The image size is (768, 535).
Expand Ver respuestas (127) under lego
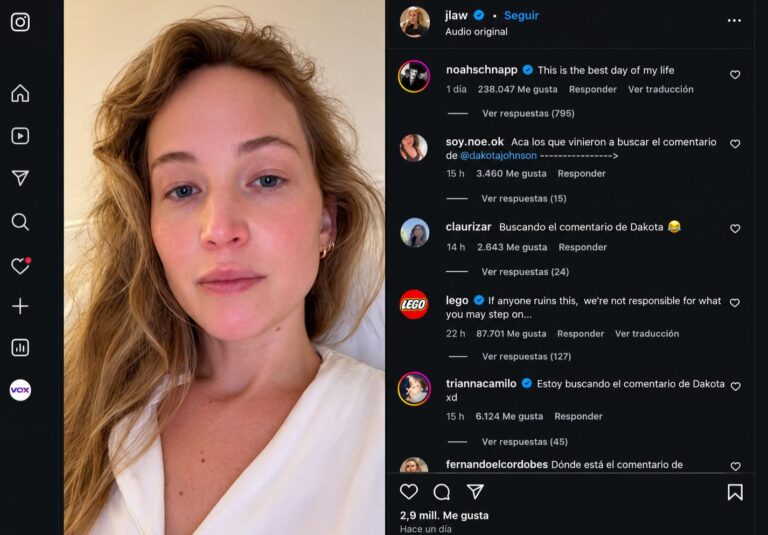point(527,356)
